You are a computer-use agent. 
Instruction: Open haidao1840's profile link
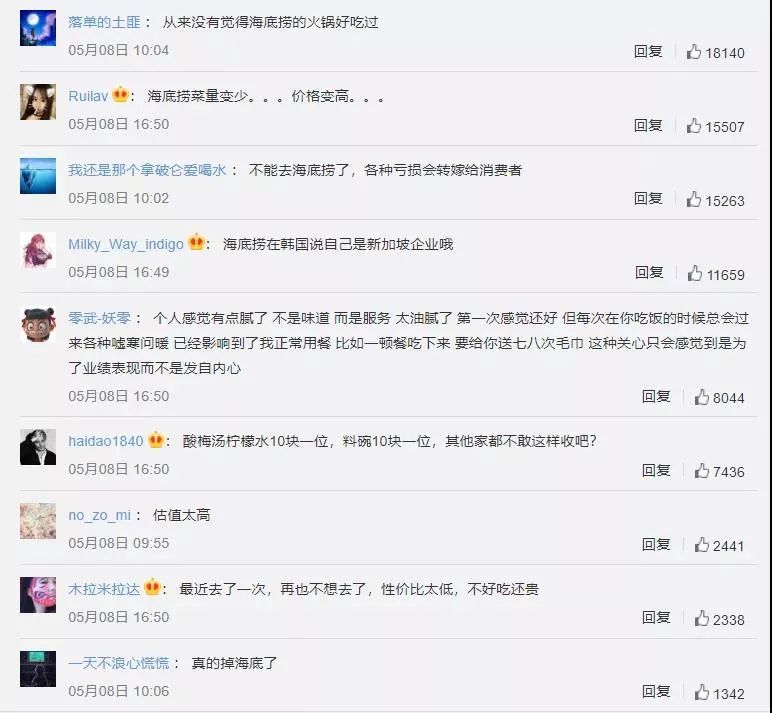tap(106, 441)
